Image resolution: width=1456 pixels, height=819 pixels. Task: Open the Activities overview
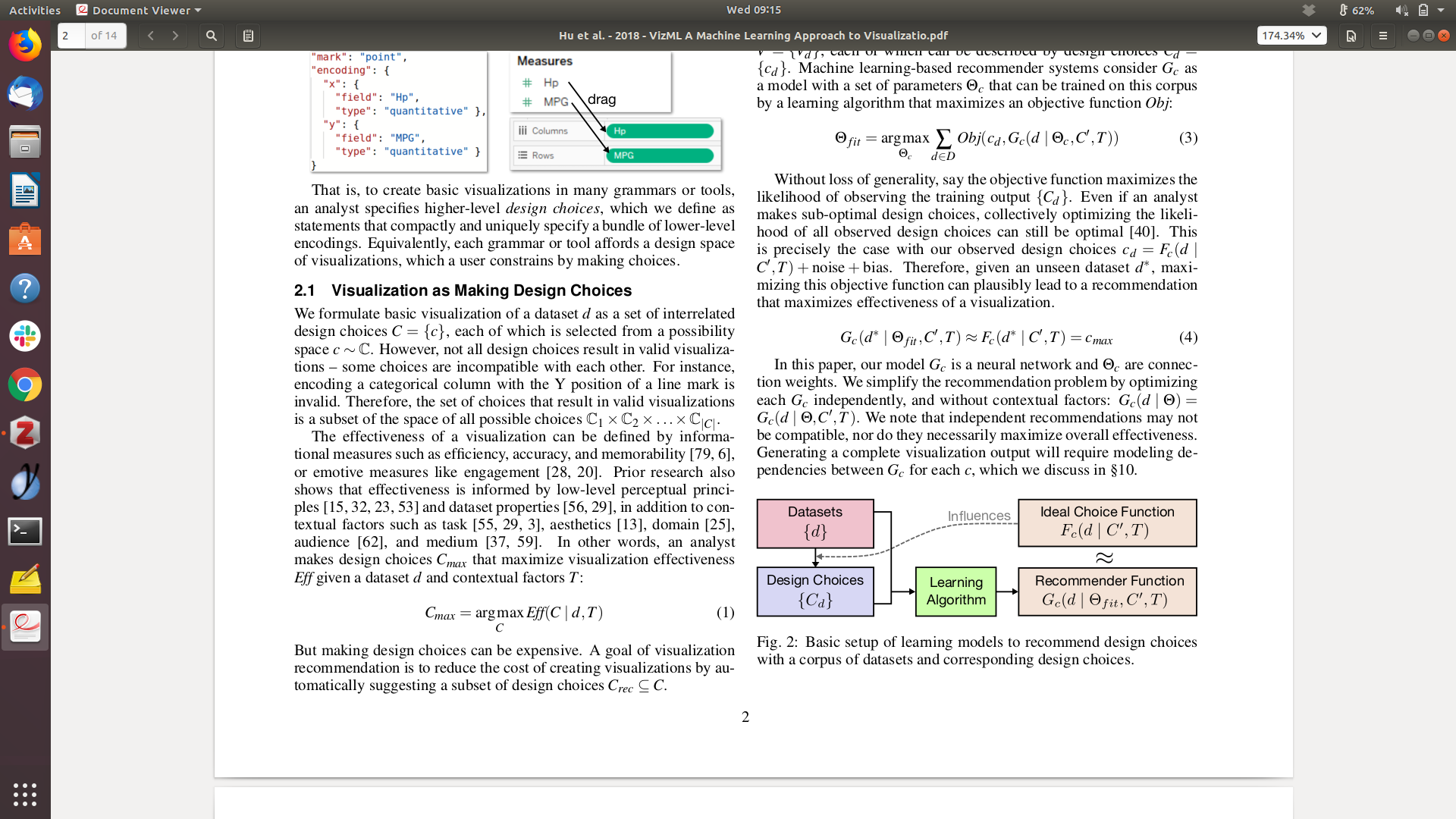35,10
